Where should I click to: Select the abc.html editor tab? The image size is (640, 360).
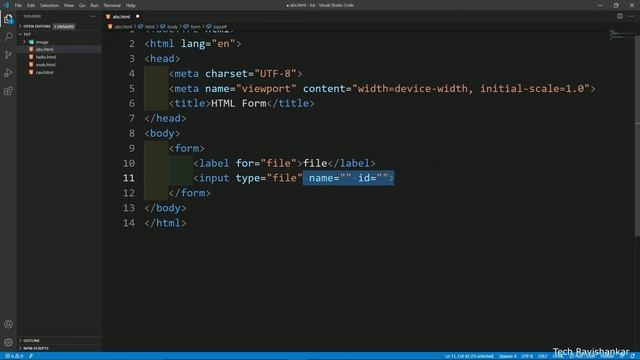coord(122,17)
